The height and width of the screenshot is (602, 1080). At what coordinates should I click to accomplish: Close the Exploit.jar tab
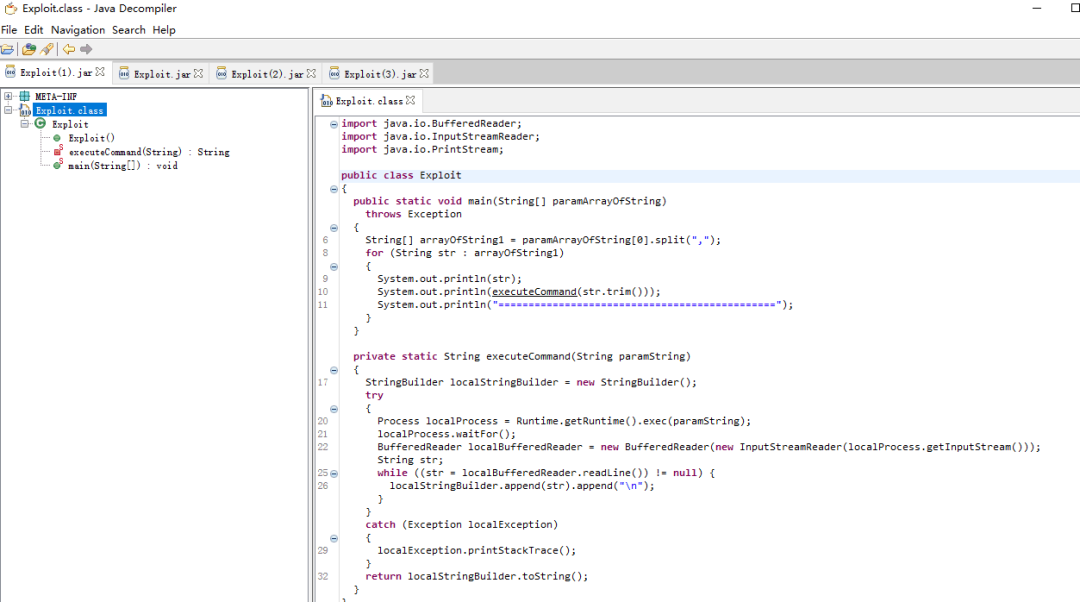198,73
